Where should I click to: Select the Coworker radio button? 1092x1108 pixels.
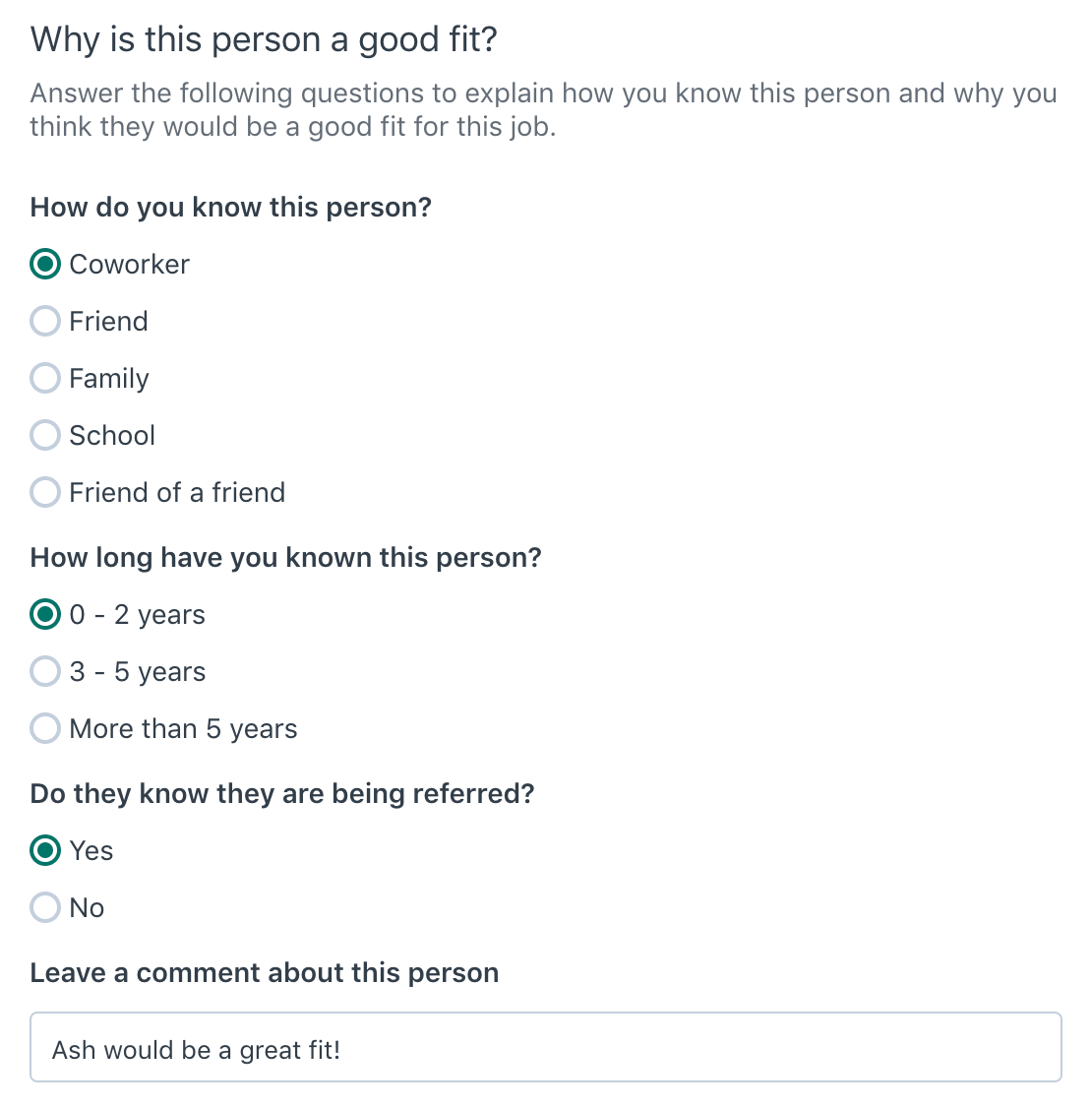point(44,264)
